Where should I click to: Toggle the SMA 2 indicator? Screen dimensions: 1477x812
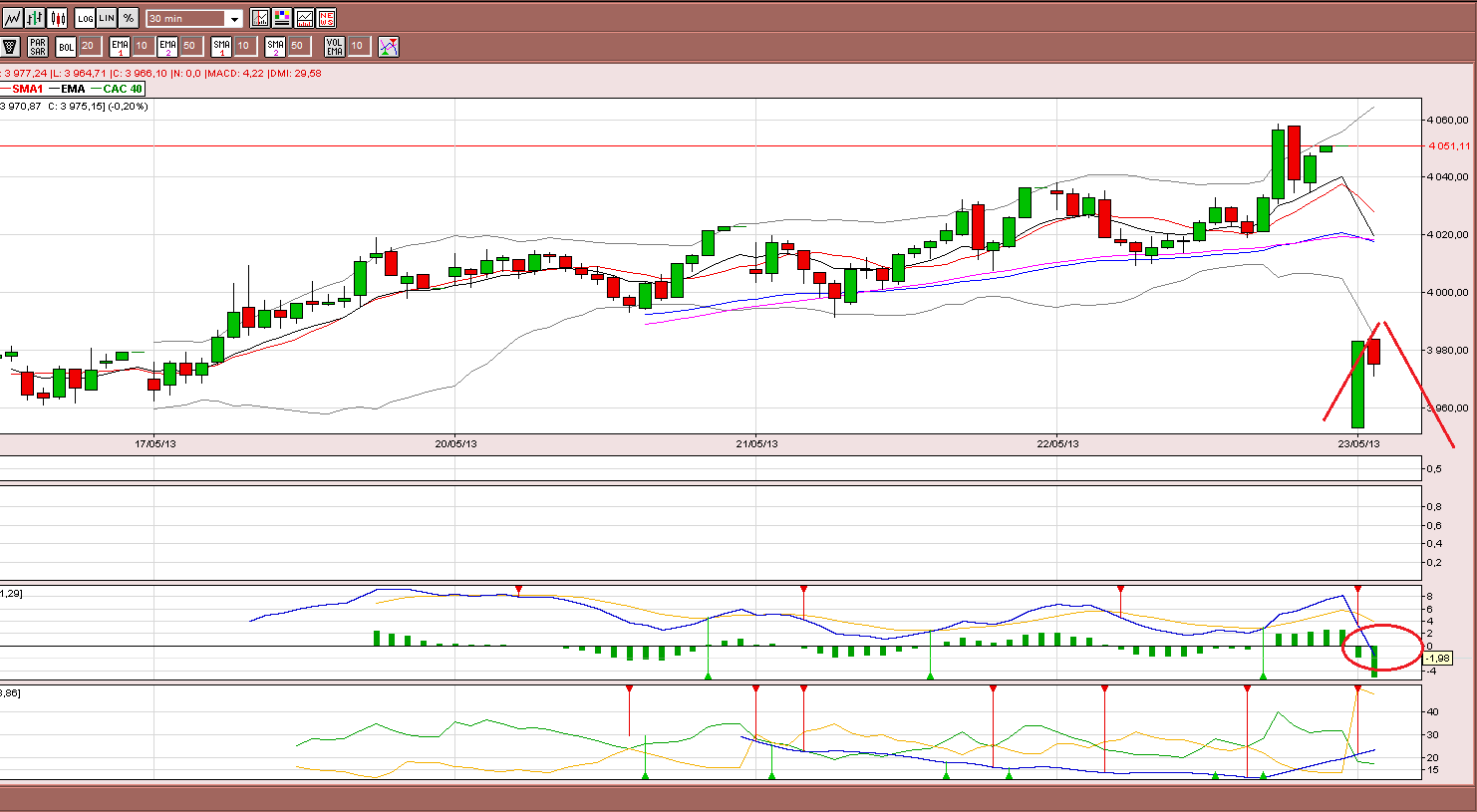click(275, 46)
